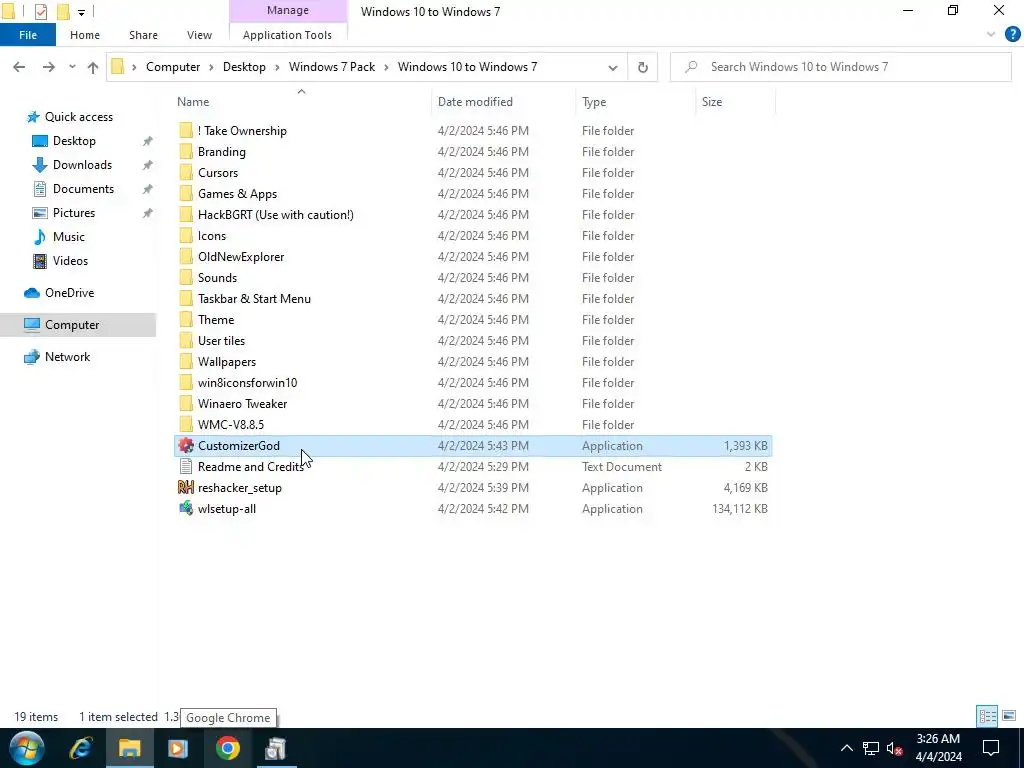This screenshot has width=1024, height=768.
Task: Click the Back navigation arrow
Action: click(x=19, y=67)
